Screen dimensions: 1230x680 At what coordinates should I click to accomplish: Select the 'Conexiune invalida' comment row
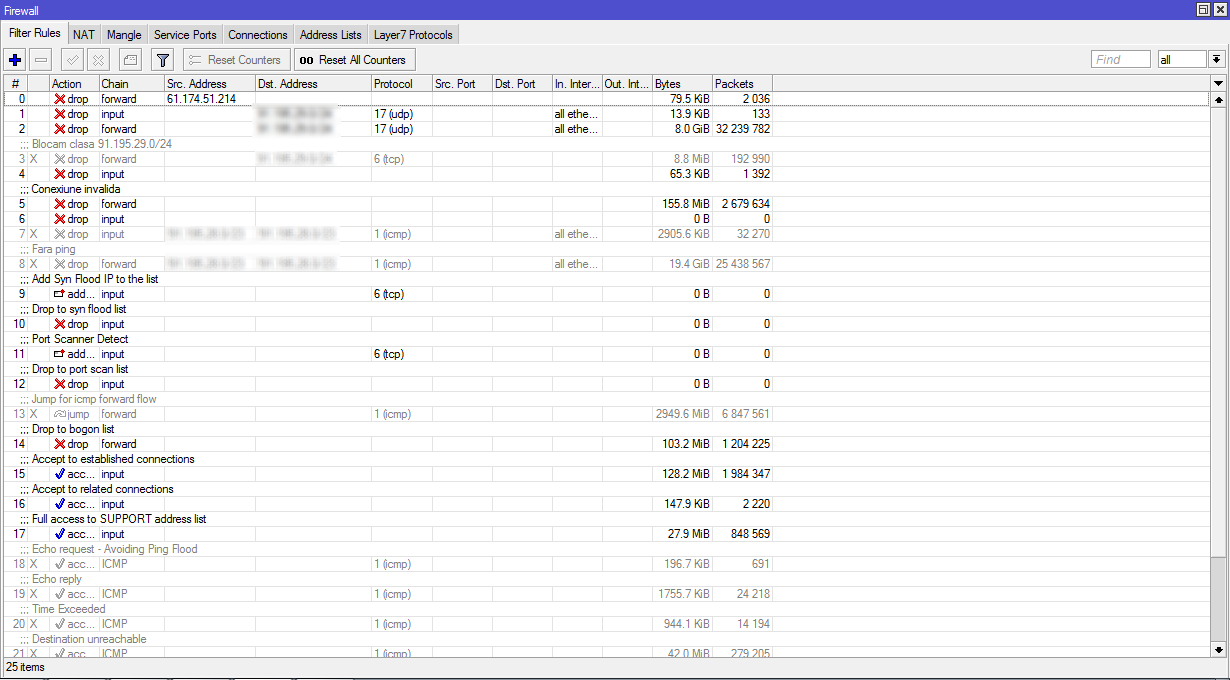(x=605, y=189)
